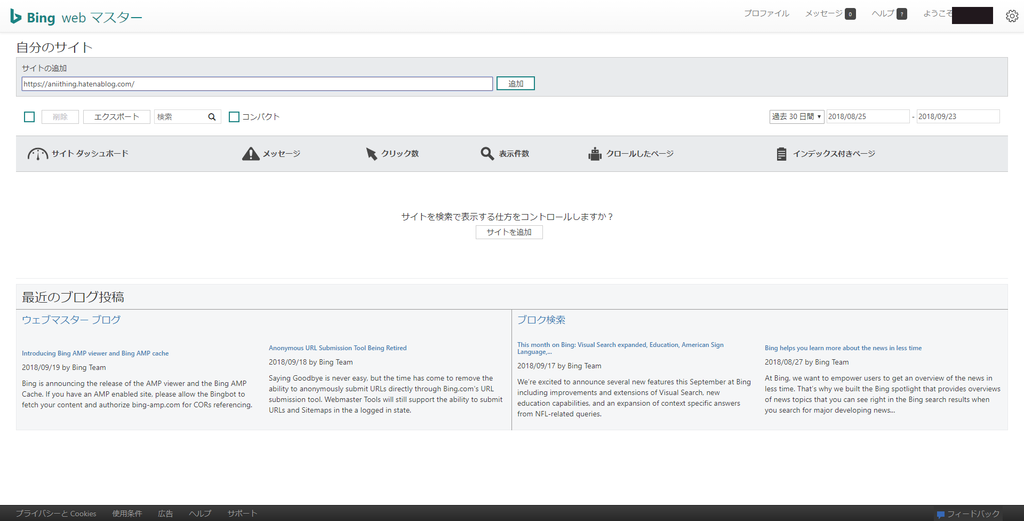Open the settings gear icon
This screenshot has height=521, width=1024.
click(x=1012, y=16)
